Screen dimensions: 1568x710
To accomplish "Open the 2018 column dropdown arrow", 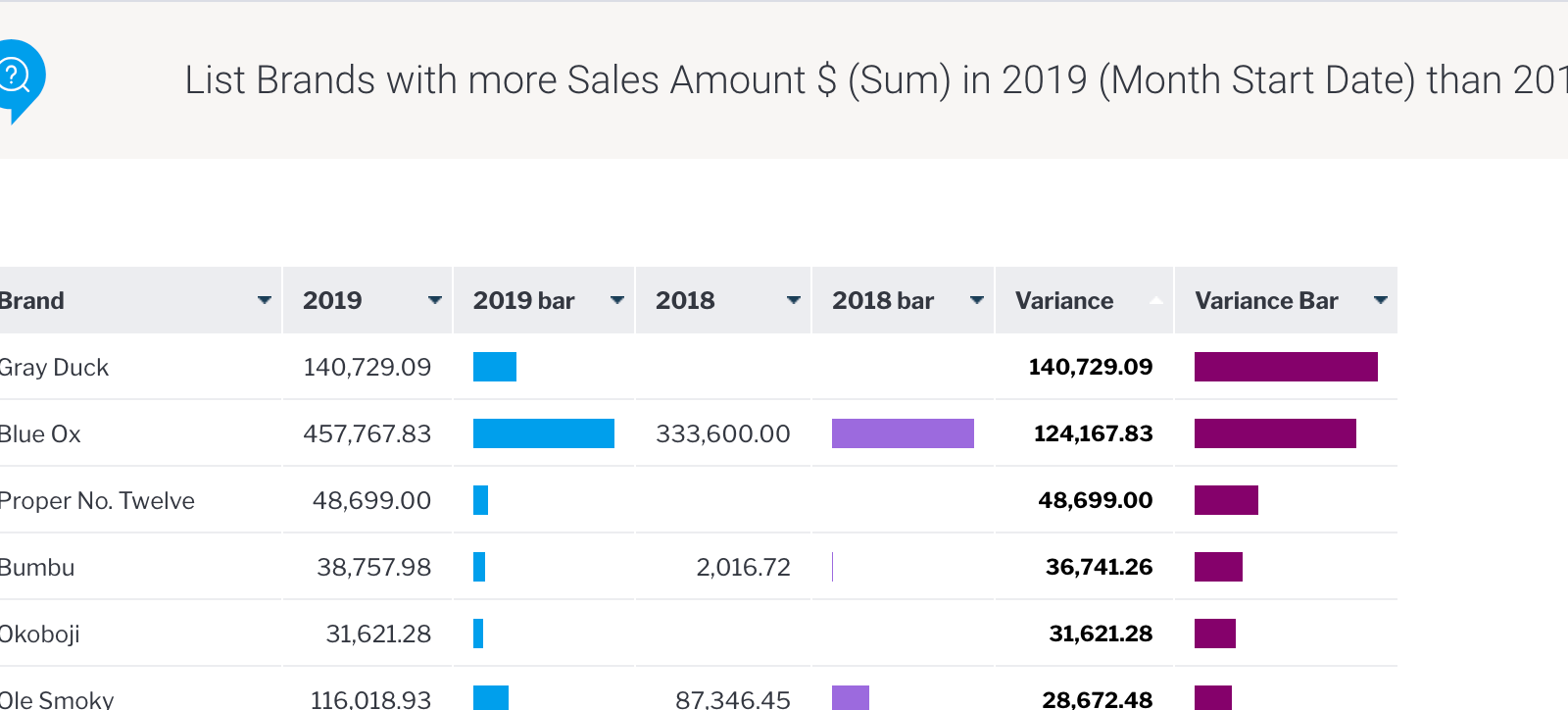I will point(793,300).
